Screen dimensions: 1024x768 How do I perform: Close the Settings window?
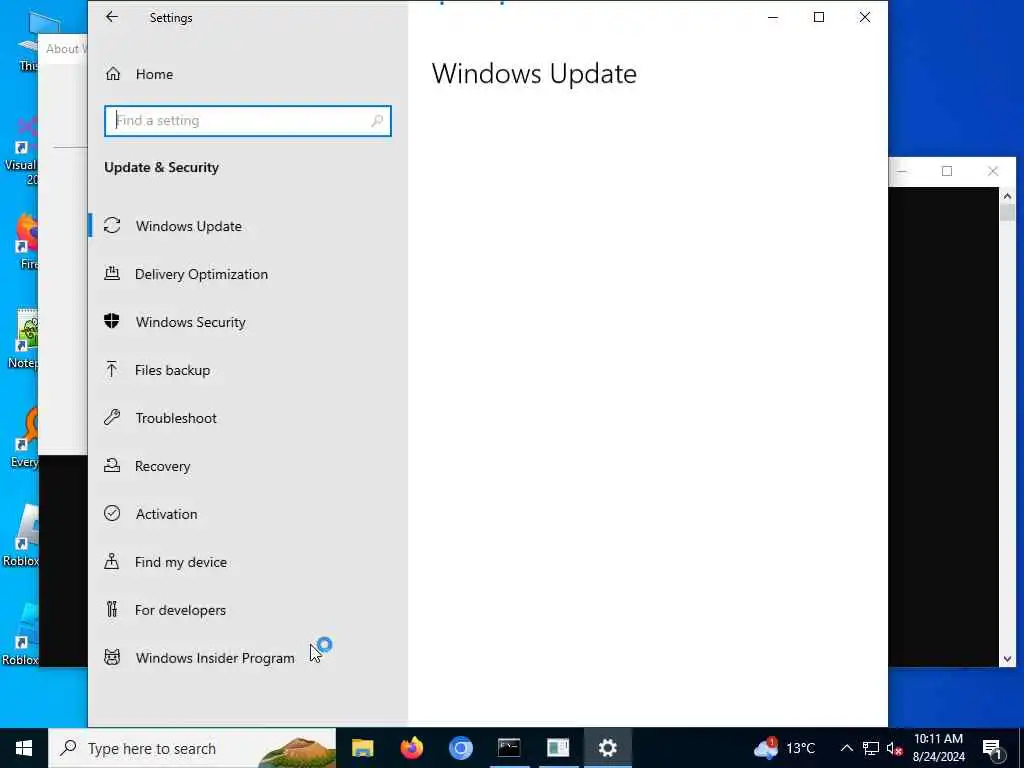coord(865,18)
